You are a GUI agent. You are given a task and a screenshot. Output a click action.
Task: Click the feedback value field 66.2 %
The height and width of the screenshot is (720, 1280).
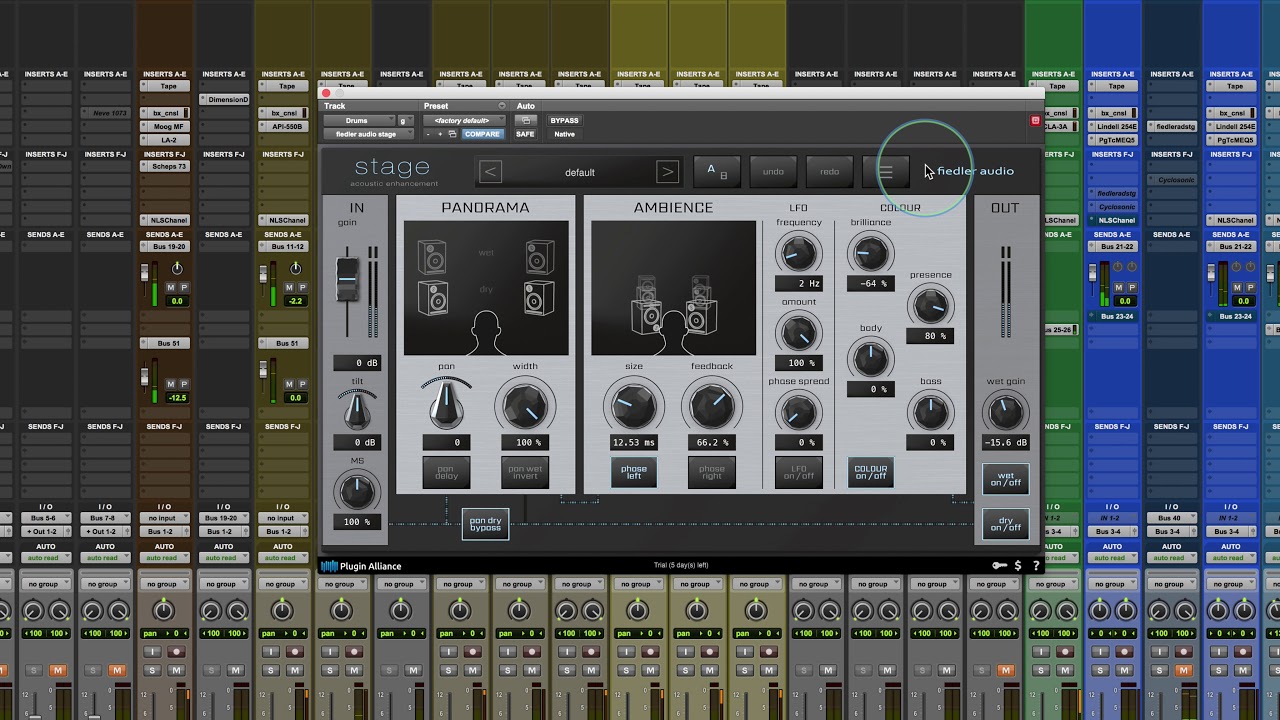[x=712, y=442]
